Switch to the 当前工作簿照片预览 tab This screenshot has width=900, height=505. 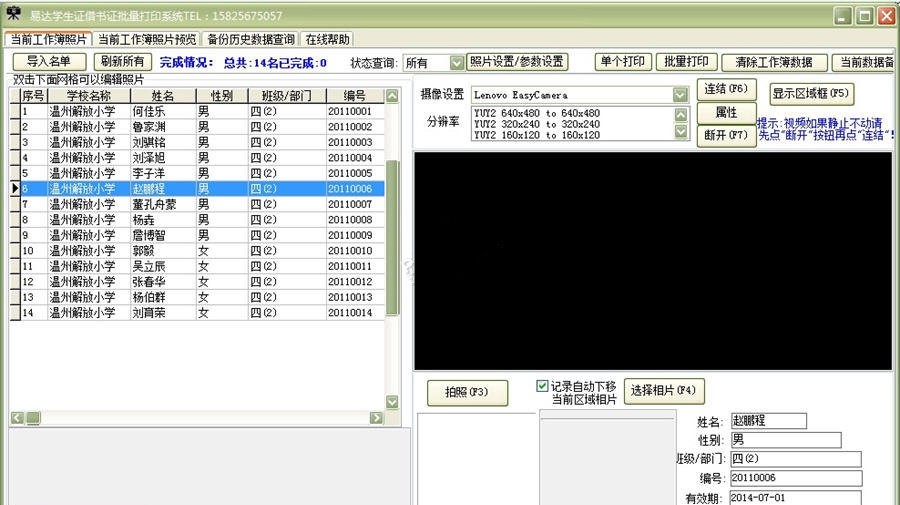[x=147, y=40]
